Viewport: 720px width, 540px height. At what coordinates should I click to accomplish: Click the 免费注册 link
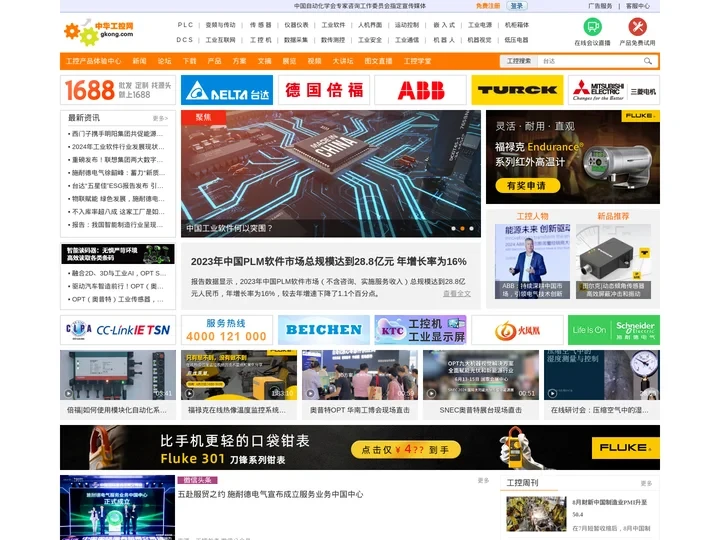click(488, 6)
